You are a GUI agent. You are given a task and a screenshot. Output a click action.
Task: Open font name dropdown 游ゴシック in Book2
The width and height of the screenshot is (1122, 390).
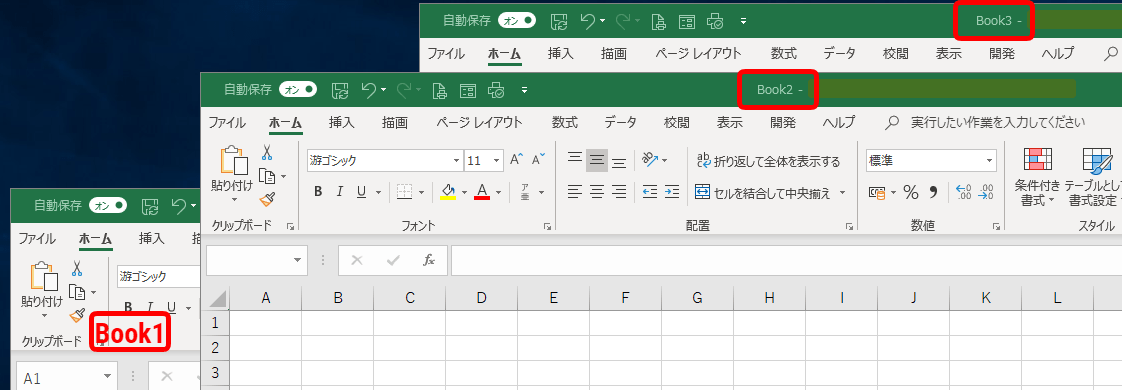(x=457, y=160)
